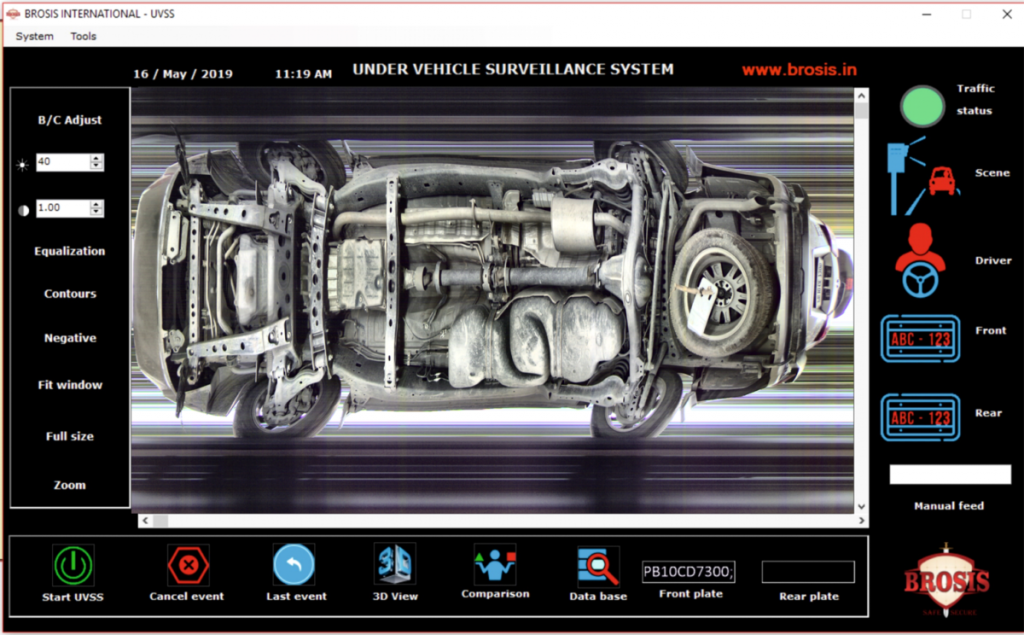The width and height of the screenshot is (1024, 635).
Task: Click the Front license plate icon
Action: [x=920, y=338]
